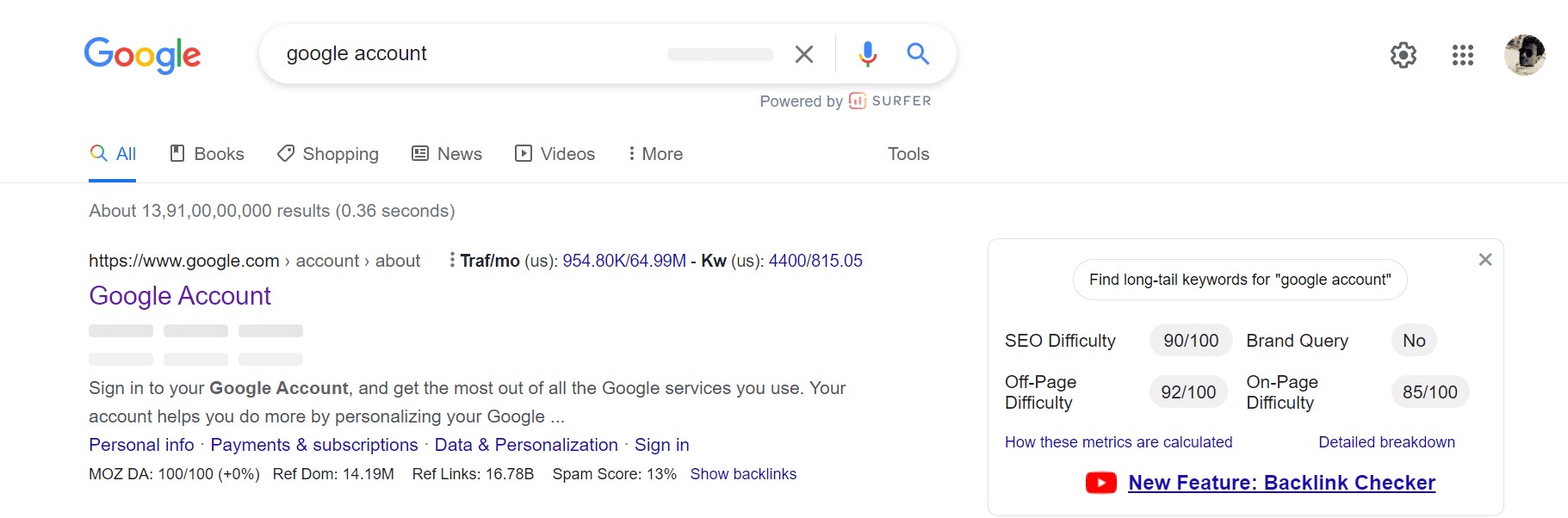Open quick settings via the gear icon
Screen dimensions: 1568x518
pos(1403,55)
